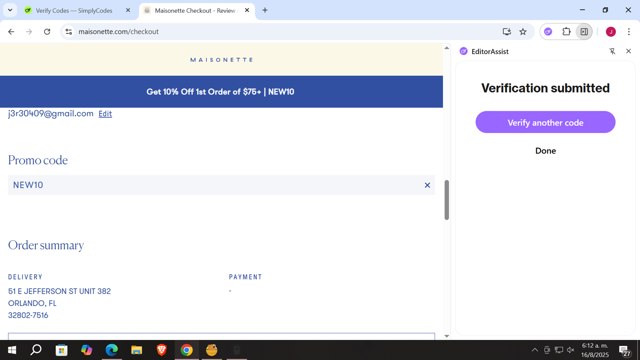Click the install app icon in address bar
Image resolution: width=640 pixels, height=360 pixels.
pos(507,31)
